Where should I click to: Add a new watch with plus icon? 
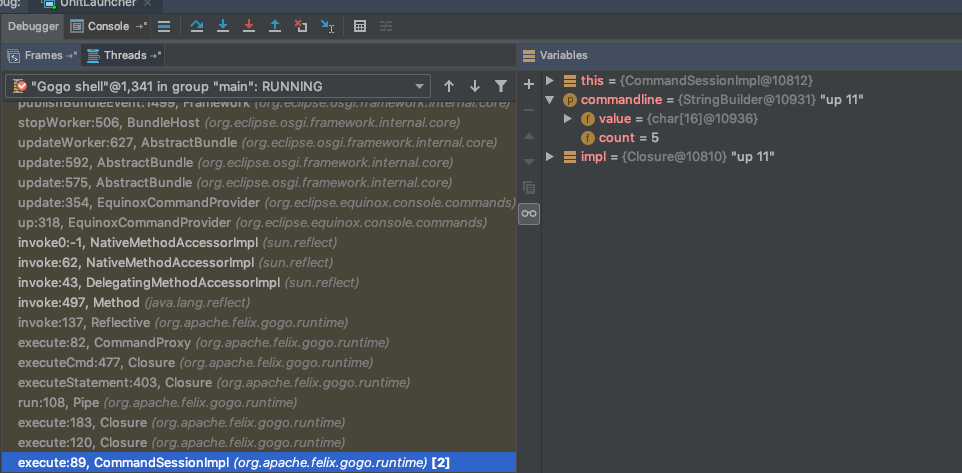(529, 85)
